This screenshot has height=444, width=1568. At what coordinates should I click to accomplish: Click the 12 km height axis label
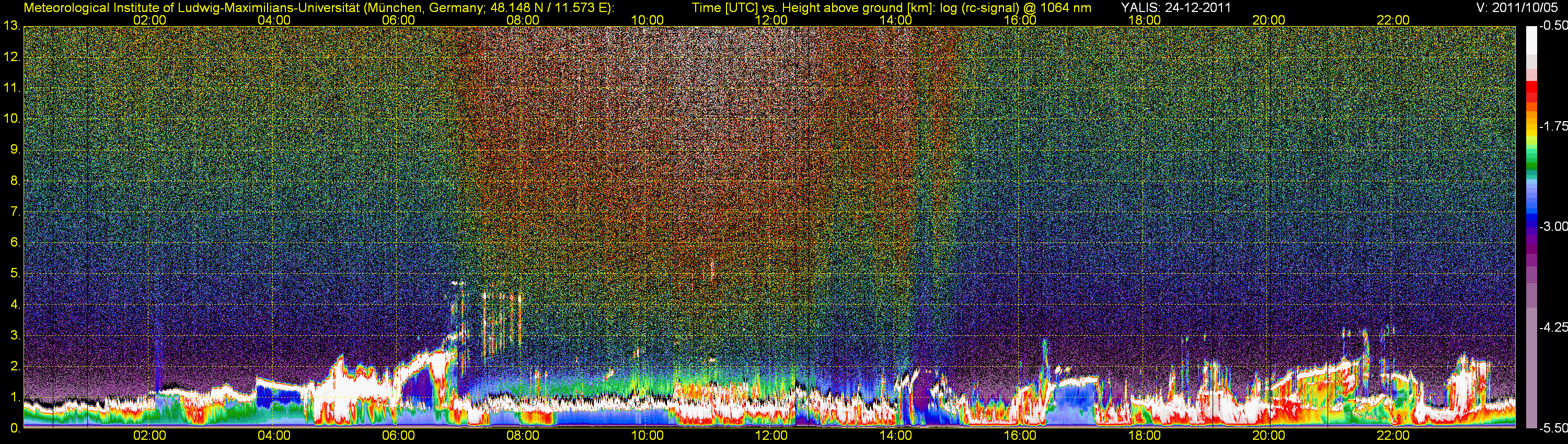(11, 57)
